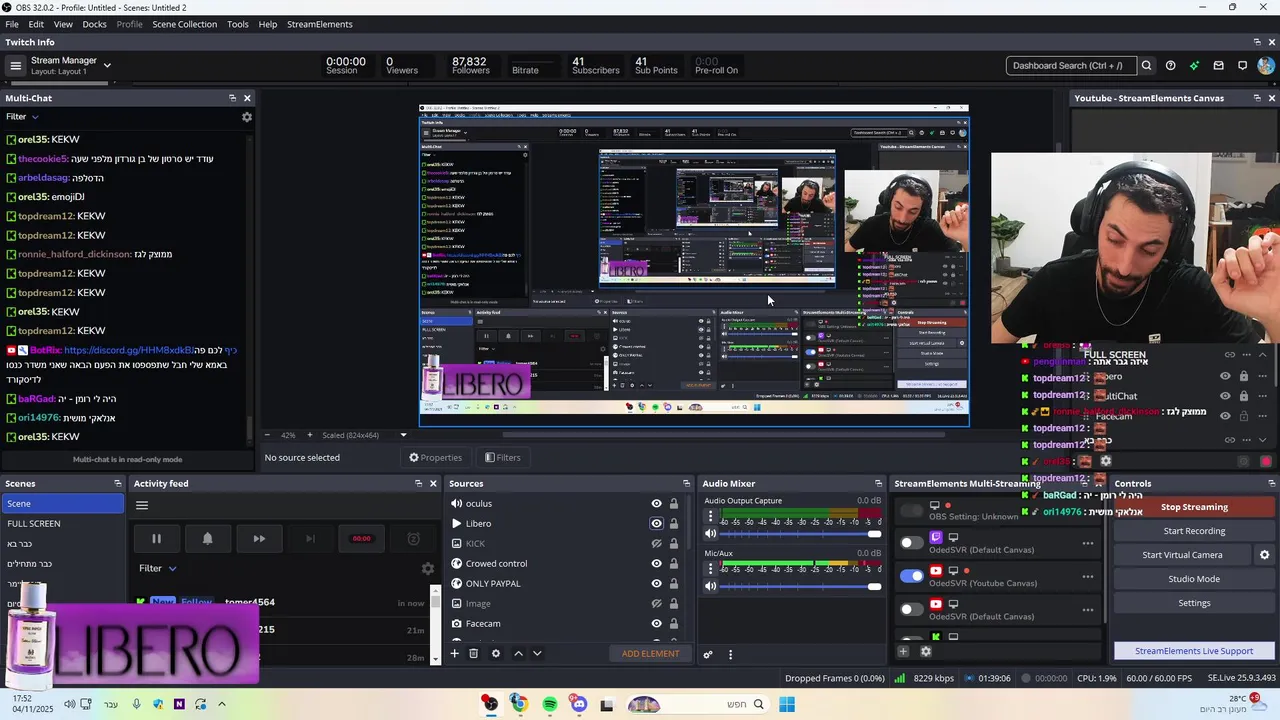This screenshot has height=720, width=1280.
Task: Select the FULL SCREEN scene
Action: 62,524
